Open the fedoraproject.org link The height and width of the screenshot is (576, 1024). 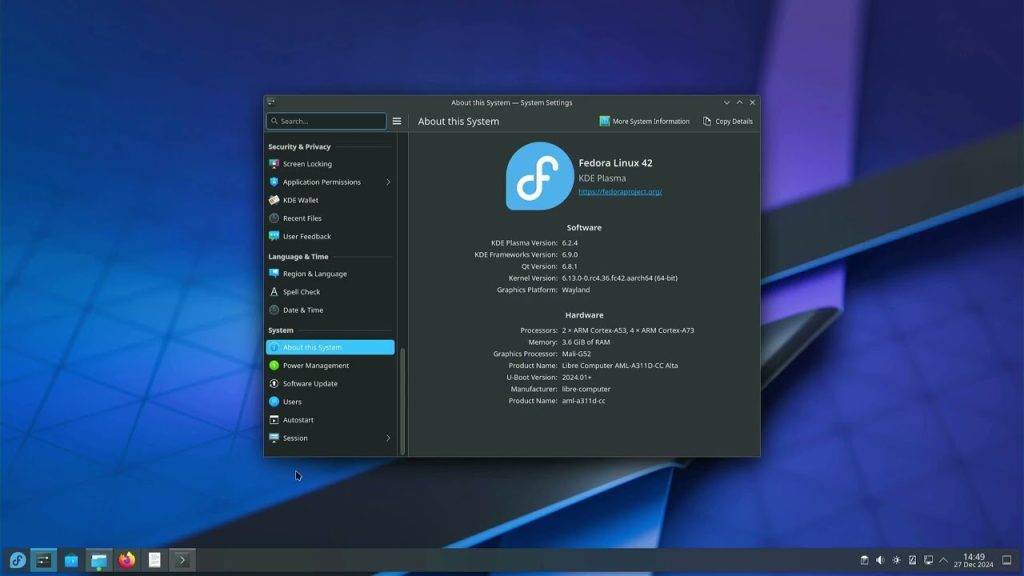coord(620,192)
